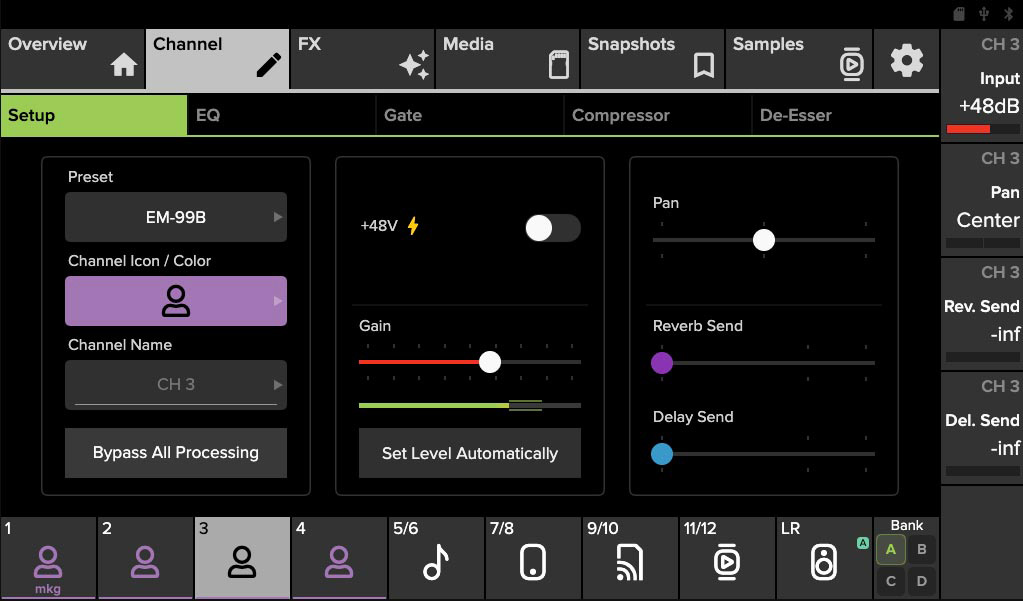The image size is (1023, 601).
Task: Switch to Bank C
Action: pos(890,580)
